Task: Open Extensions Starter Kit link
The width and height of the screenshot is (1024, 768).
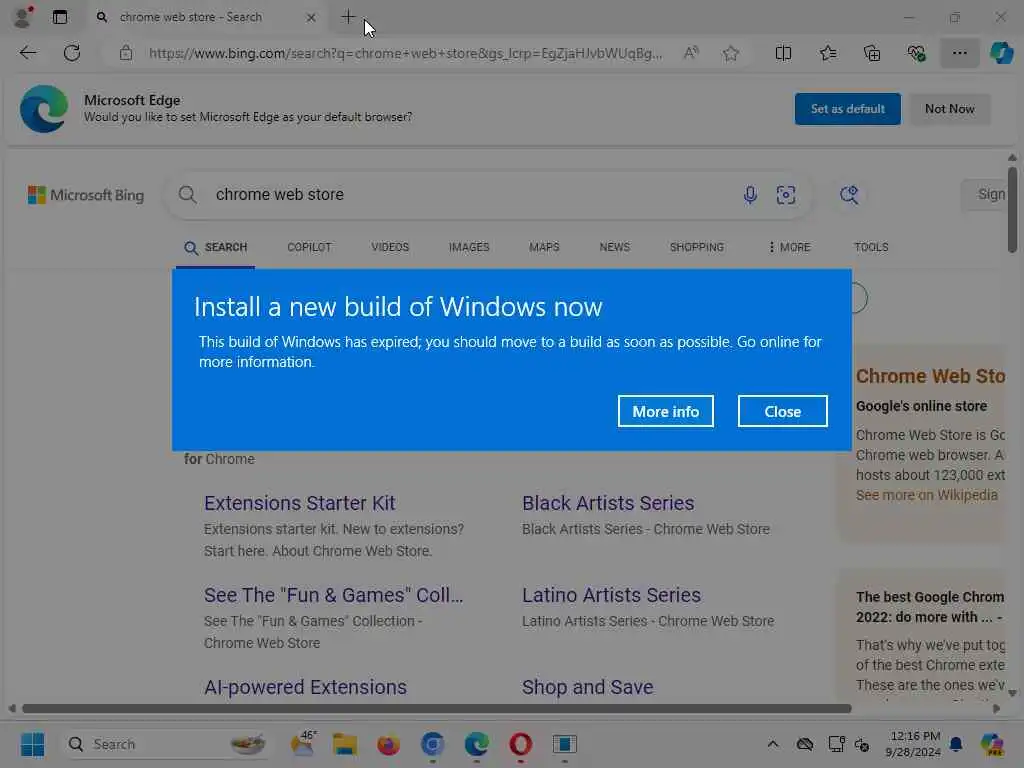Action: (x=299, y=504)
